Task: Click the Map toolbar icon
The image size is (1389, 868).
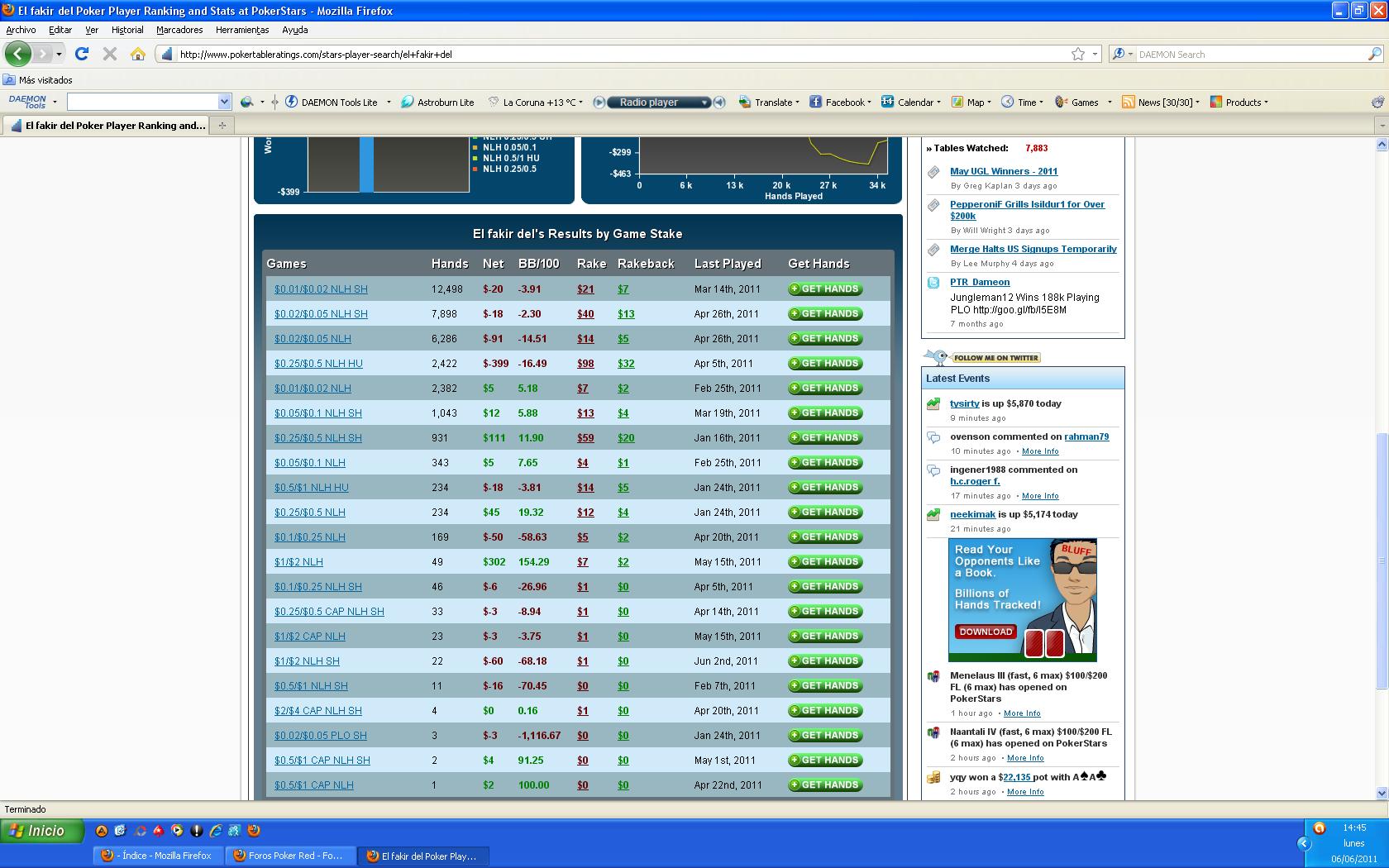Action: pyautogui.click(x=957, y=102)
